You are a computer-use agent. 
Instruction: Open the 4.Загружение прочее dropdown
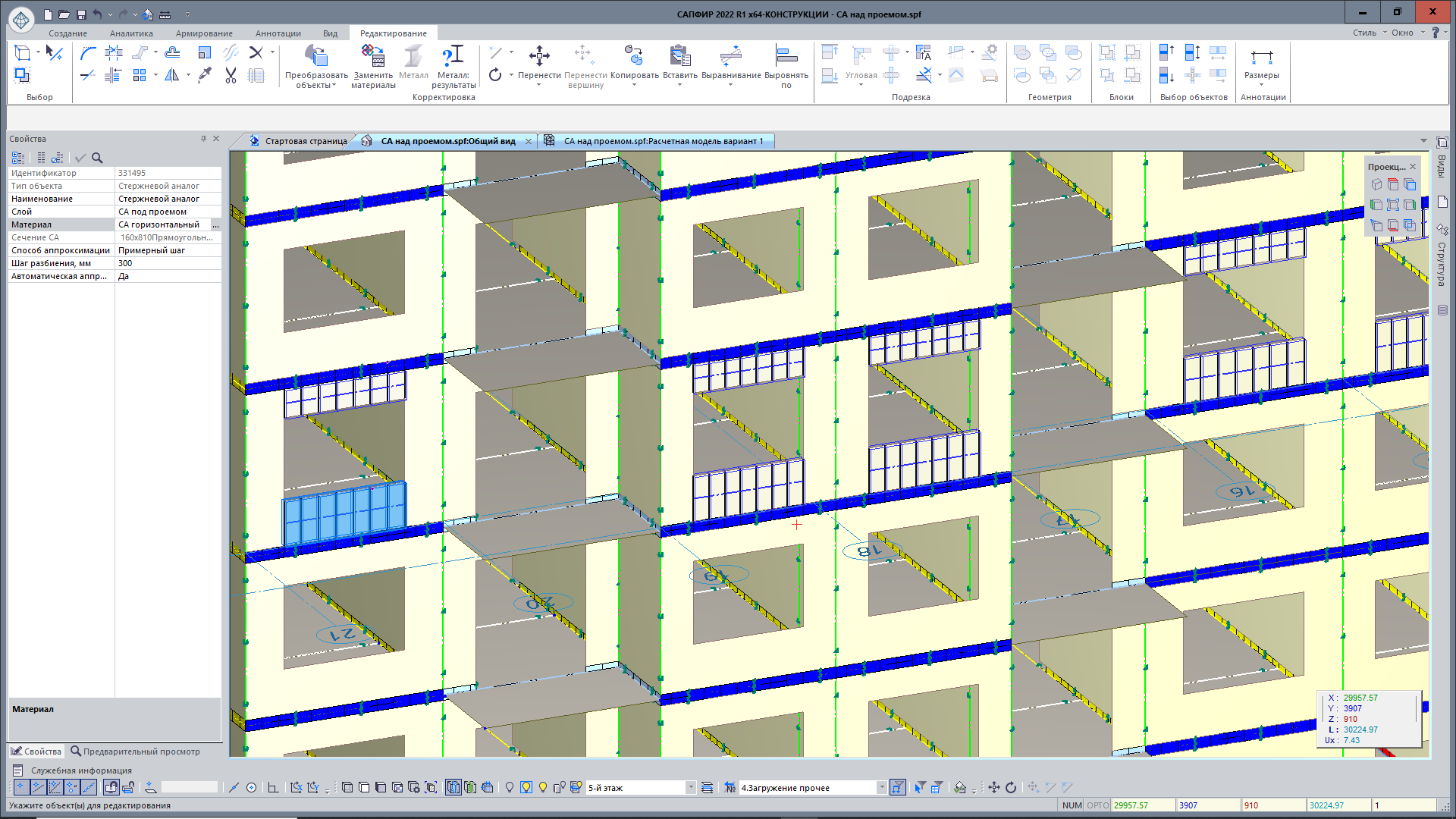pyautogui.click(x=881, y=787)
